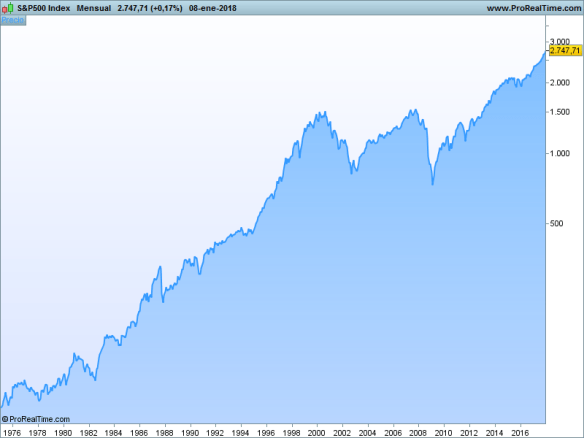Screen dimensions: 584x438
Task: Click the 2004 year axis label
Action: coord(367,433)
